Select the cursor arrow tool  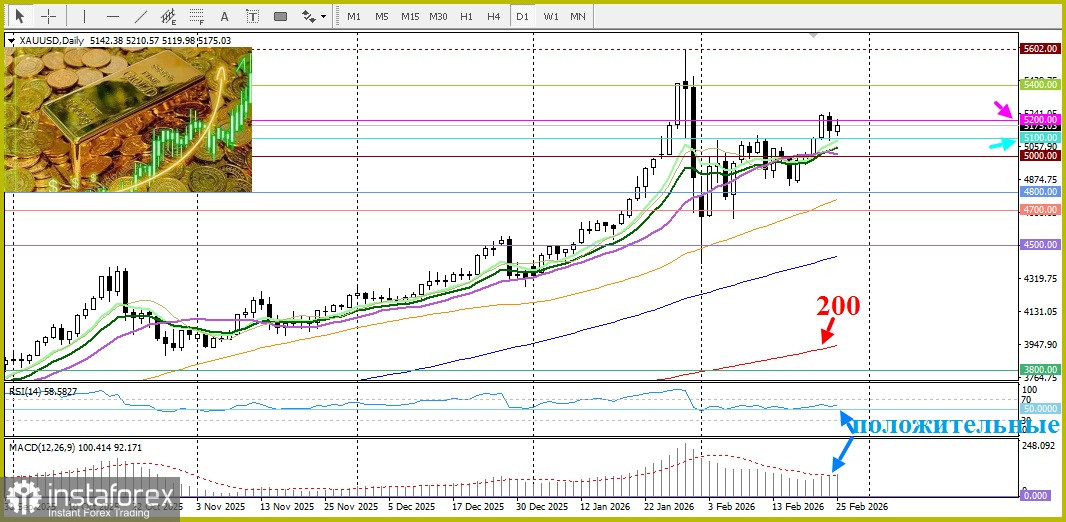[19, 16]
